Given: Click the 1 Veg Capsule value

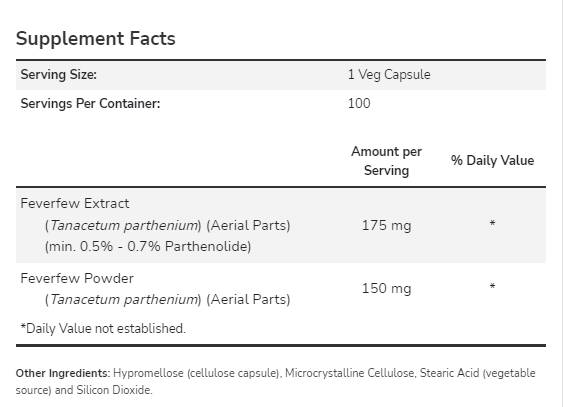Looking at the screenshot, I should tap(389, 75).
